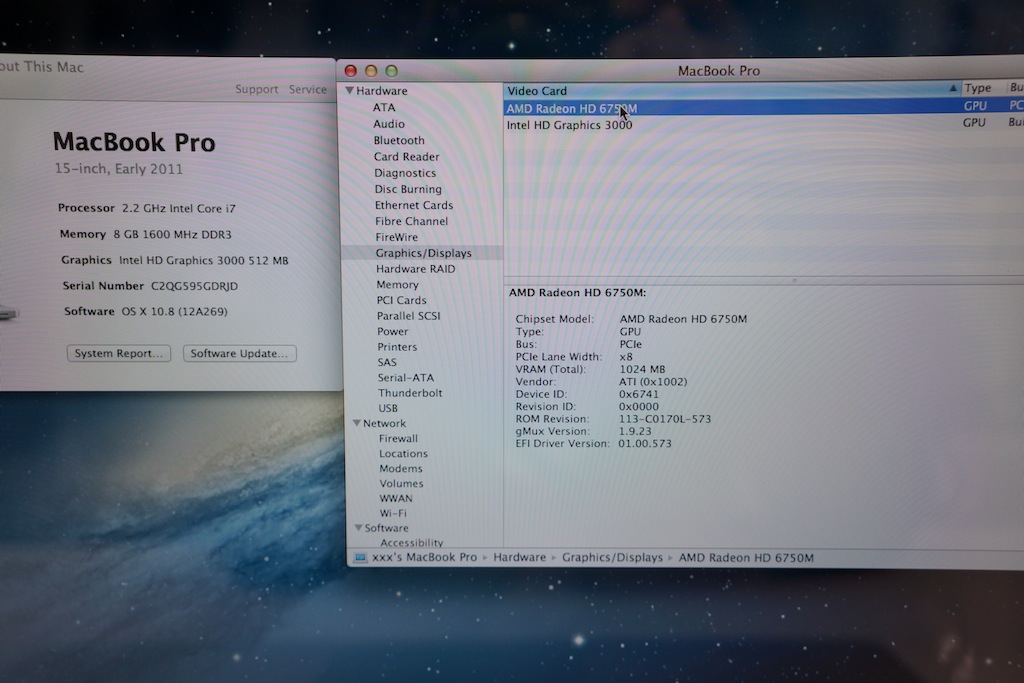Click the Serial Number value C2QG595GDRJD

coord(194,285)
